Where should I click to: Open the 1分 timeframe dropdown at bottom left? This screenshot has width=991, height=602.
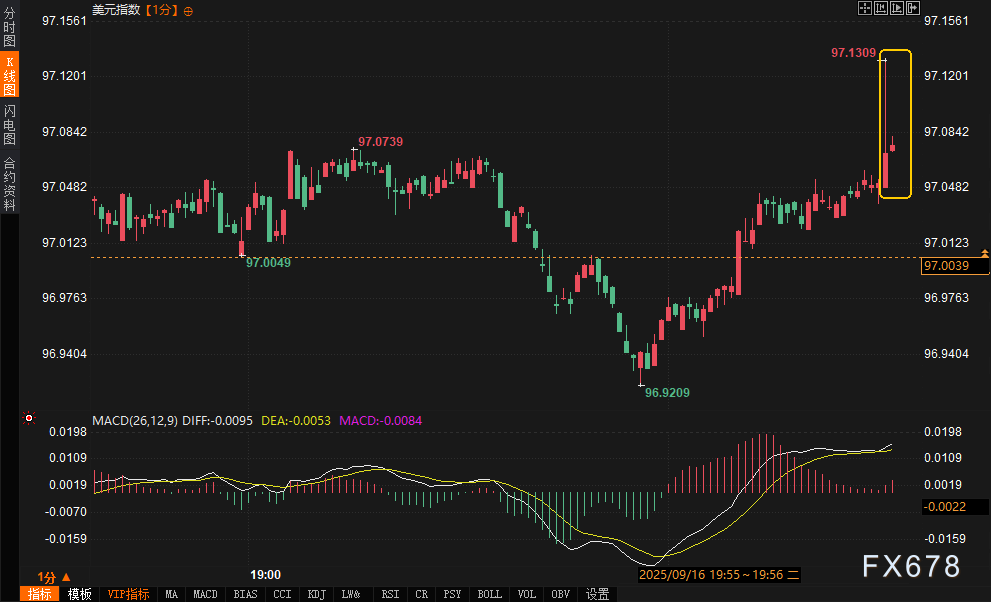(x=53, y=576)
